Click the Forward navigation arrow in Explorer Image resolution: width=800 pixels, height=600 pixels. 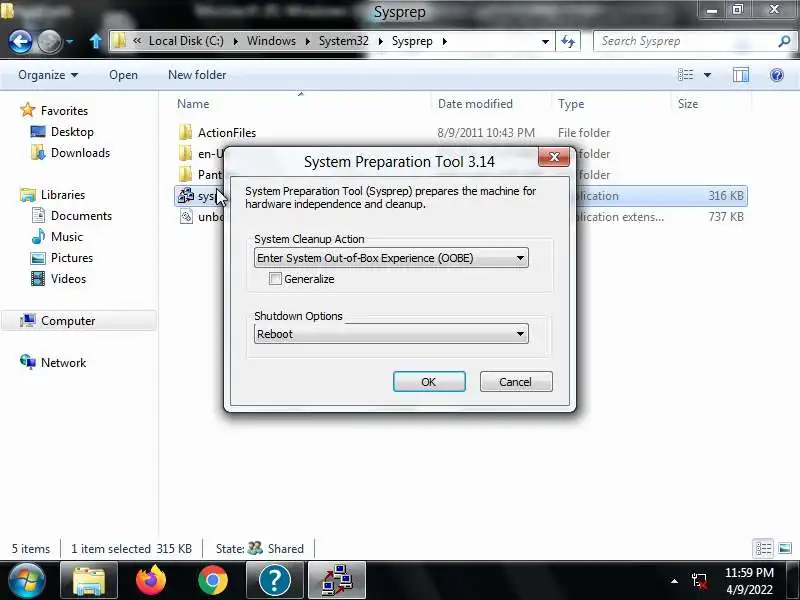[49, 42]
